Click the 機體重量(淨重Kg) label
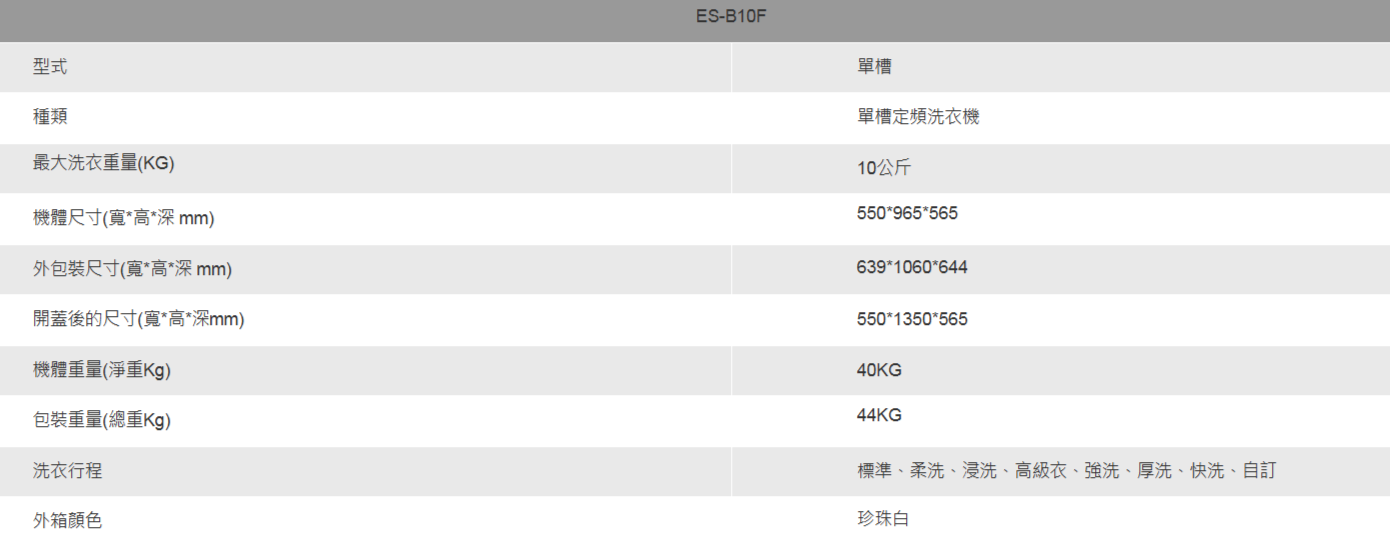The width and height of the screenshot is (1390, 540). [x=102, y=370]
